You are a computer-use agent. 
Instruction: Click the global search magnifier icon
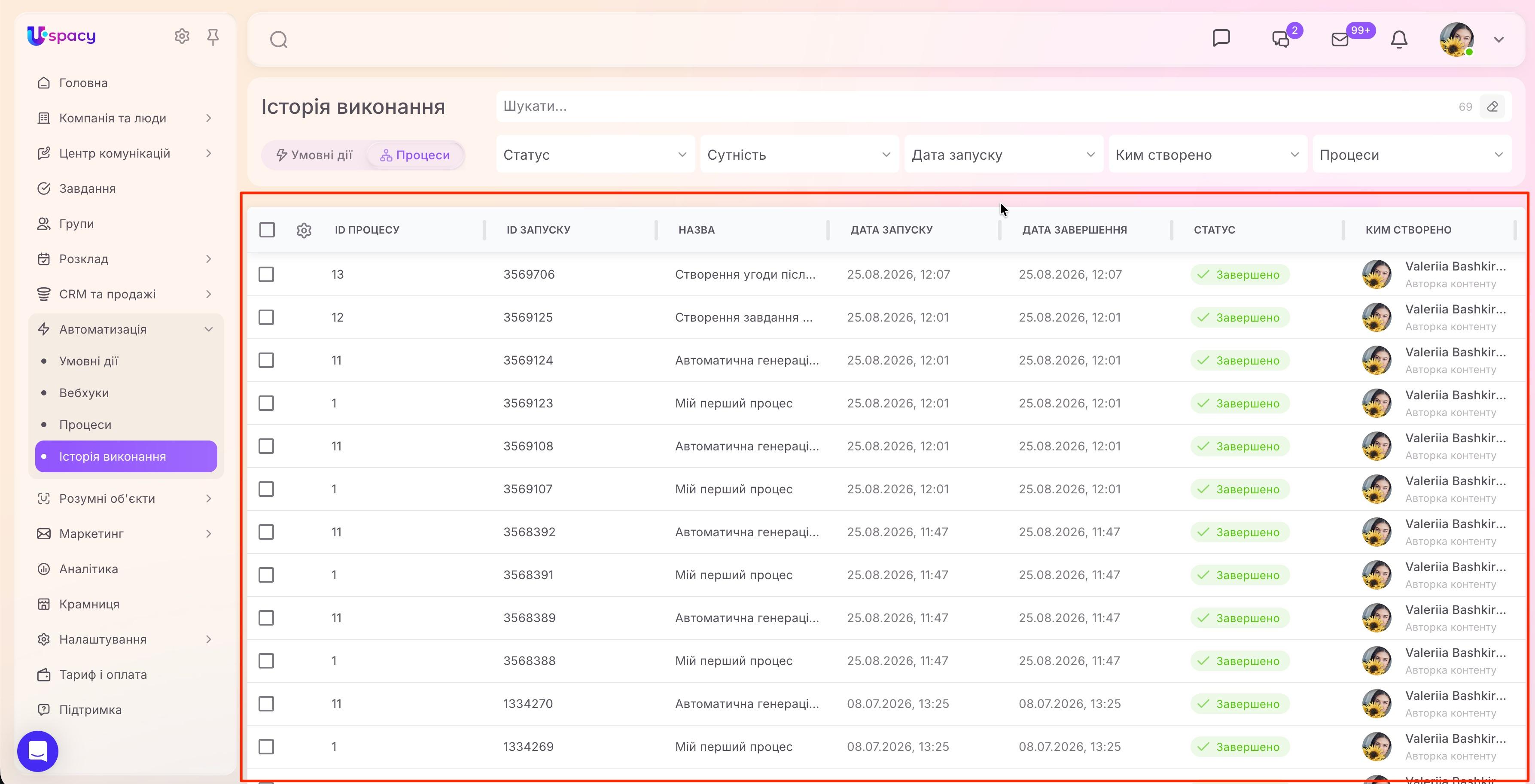(x=279, y=40)
